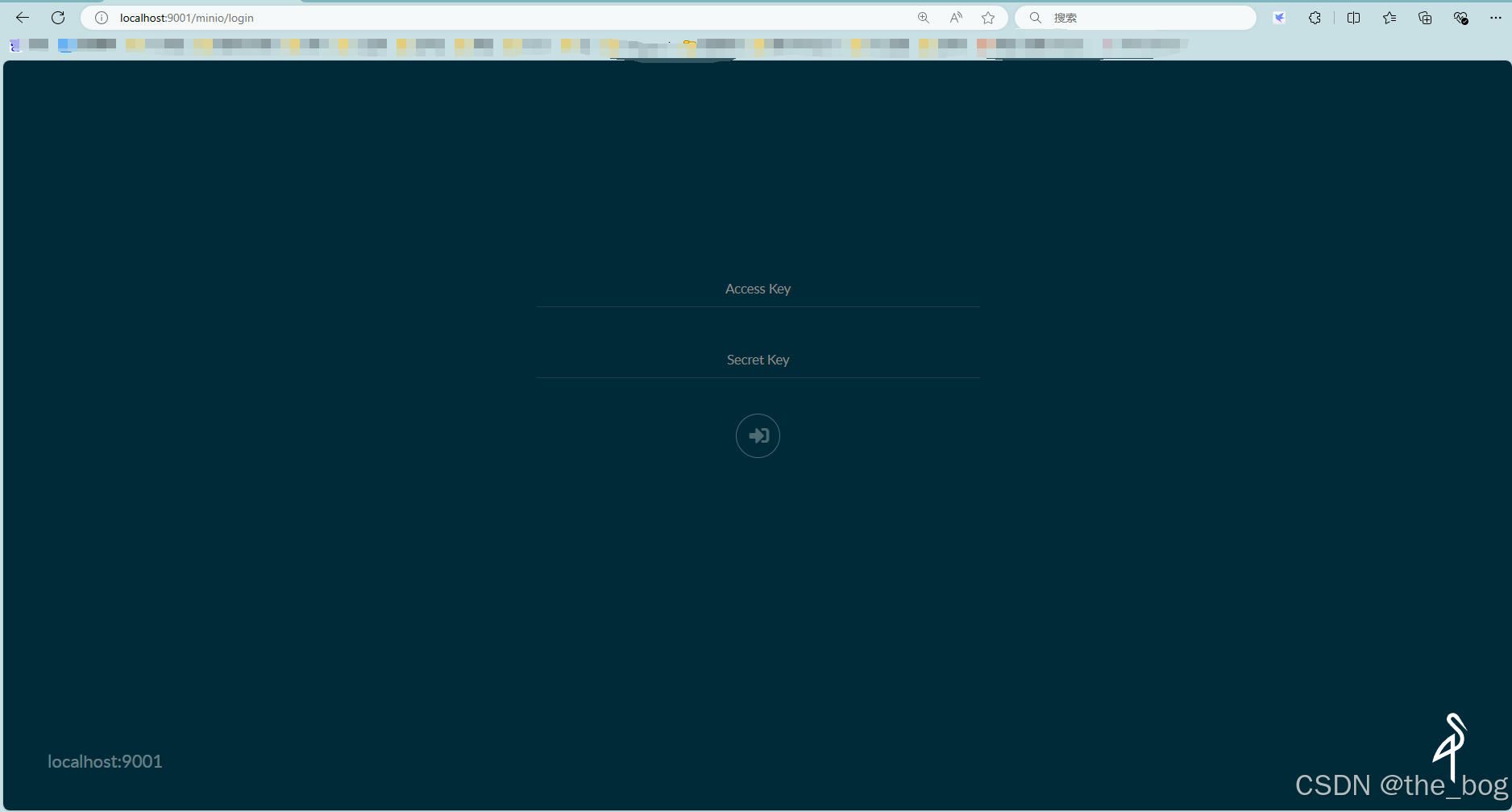Open the Extensions puzzle icon
Viewport: 1512px width, 812px height.
(x=1315, y=18)
